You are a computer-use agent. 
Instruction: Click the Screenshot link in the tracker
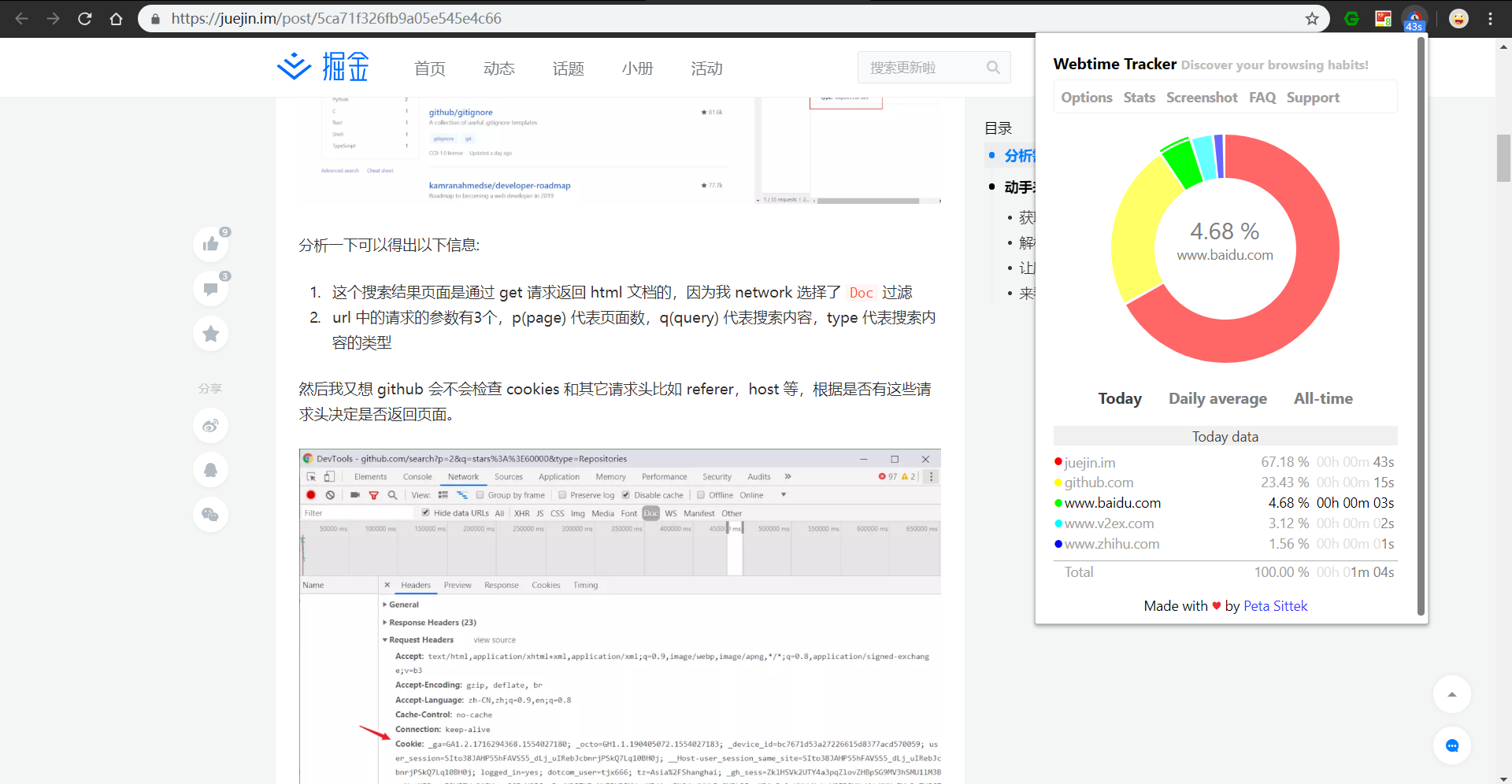[1202, 98]
